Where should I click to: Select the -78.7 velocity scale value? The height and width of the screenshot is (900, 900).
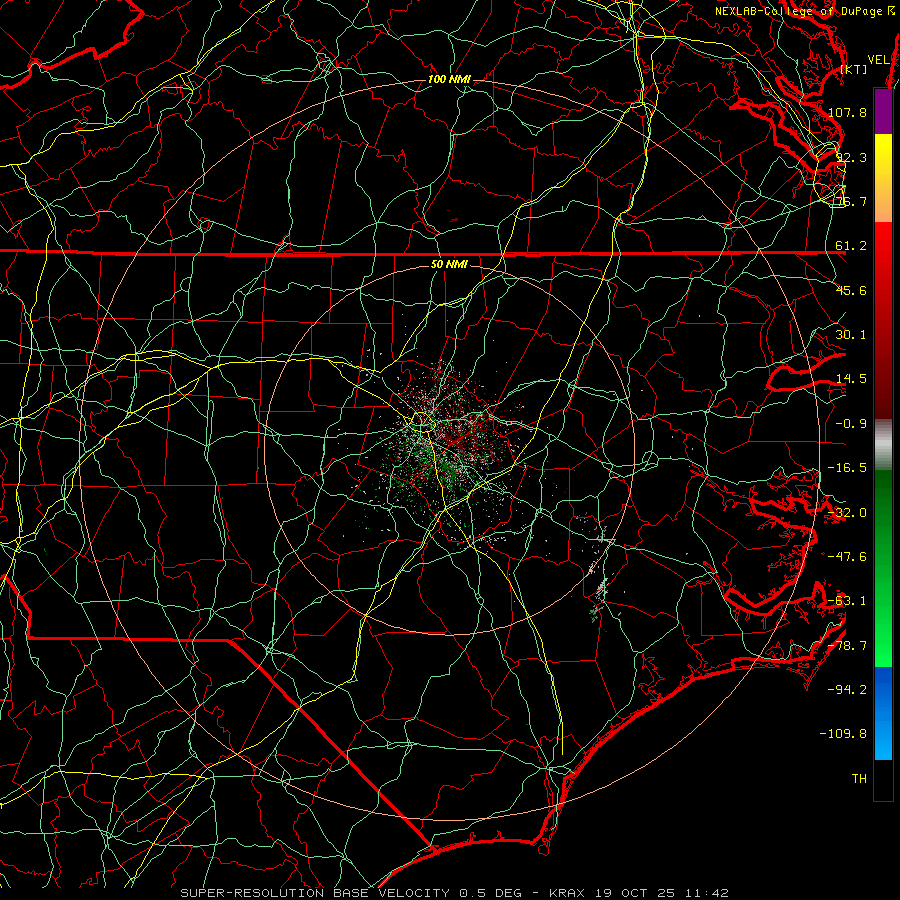pyautogui.click(x=848, y=646)
